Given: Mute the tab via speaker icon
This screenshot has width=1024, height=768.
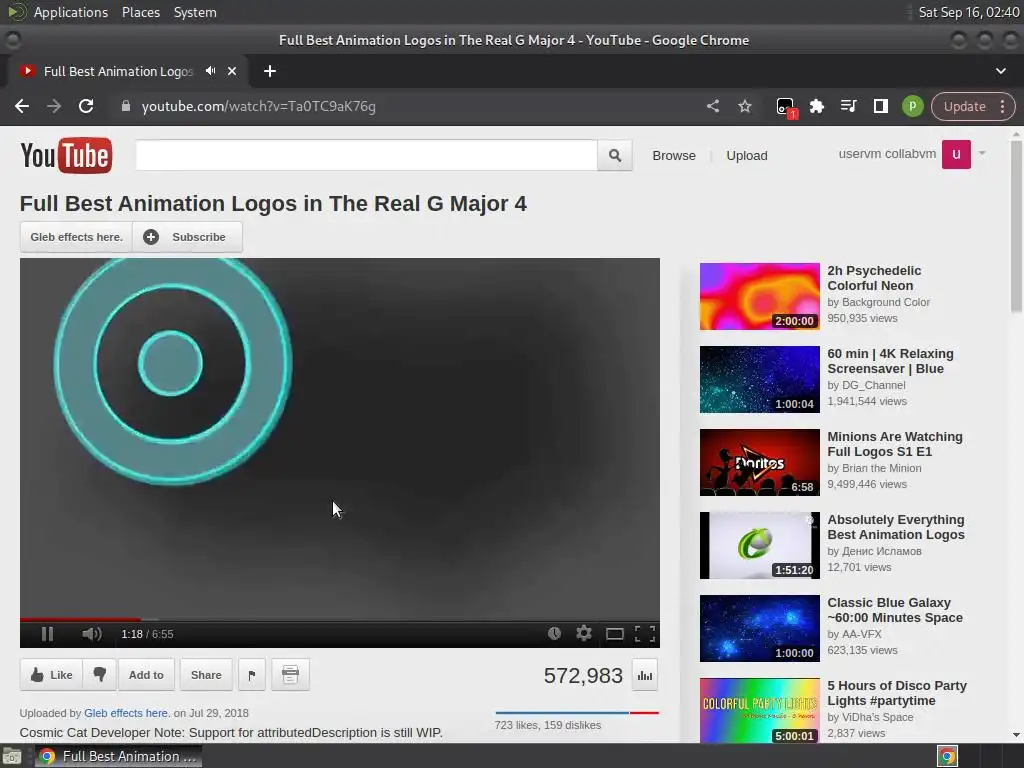Looking at the screenshot, I should 210,71.
